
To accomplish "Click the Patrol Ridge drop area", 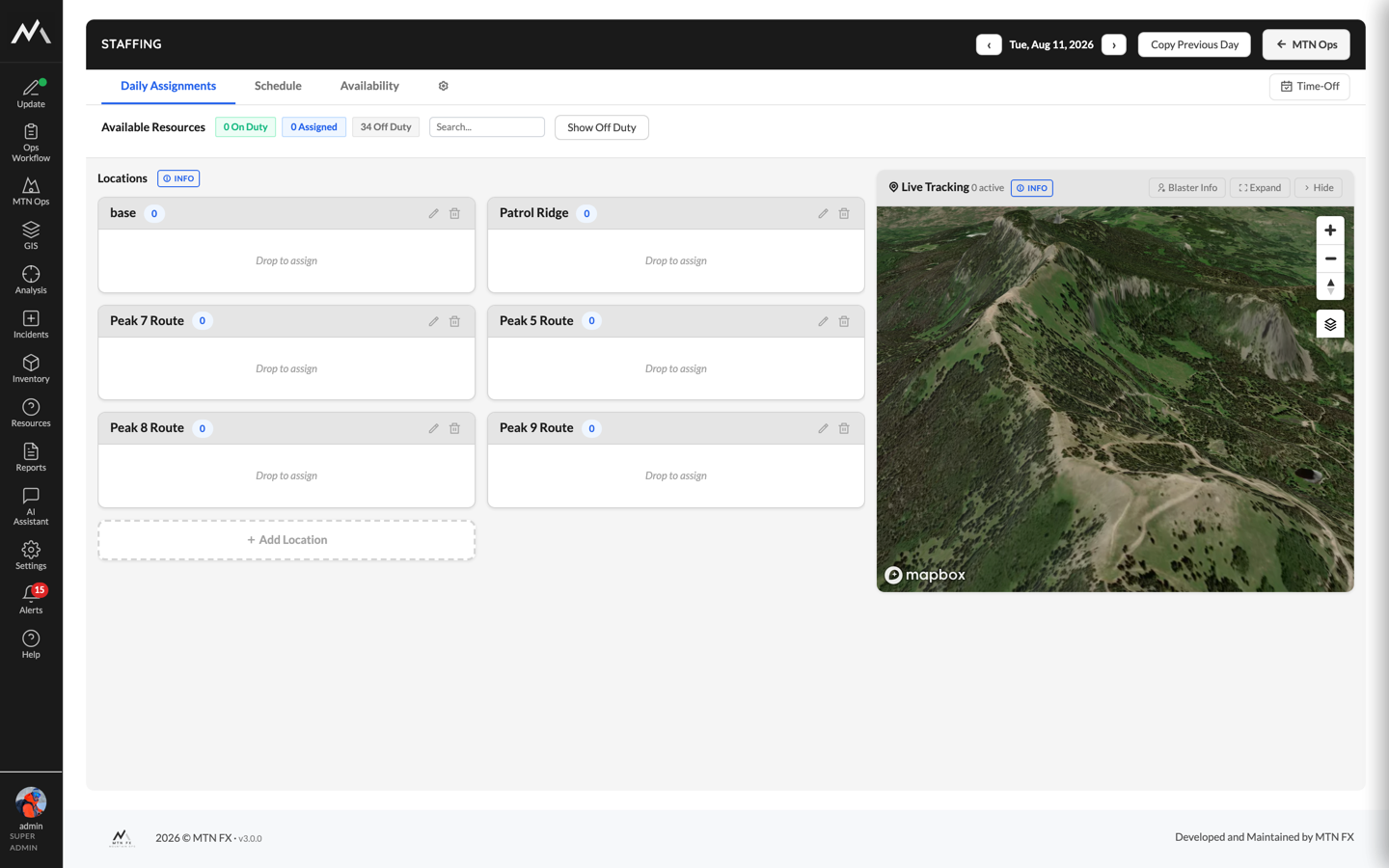I will (676, 260).
